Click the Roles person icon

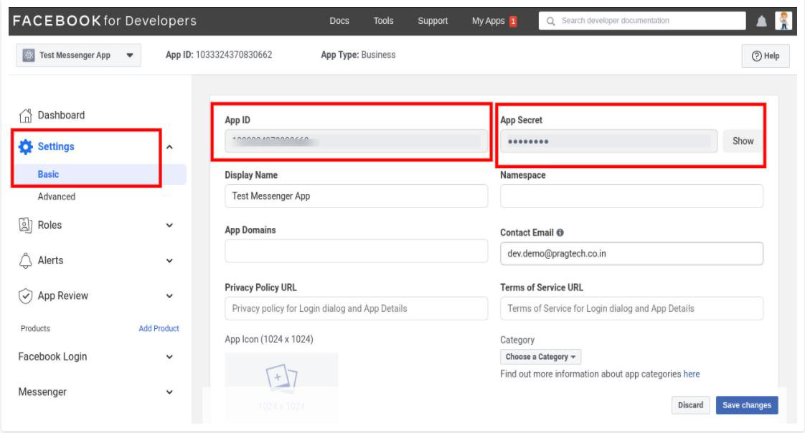25,225
